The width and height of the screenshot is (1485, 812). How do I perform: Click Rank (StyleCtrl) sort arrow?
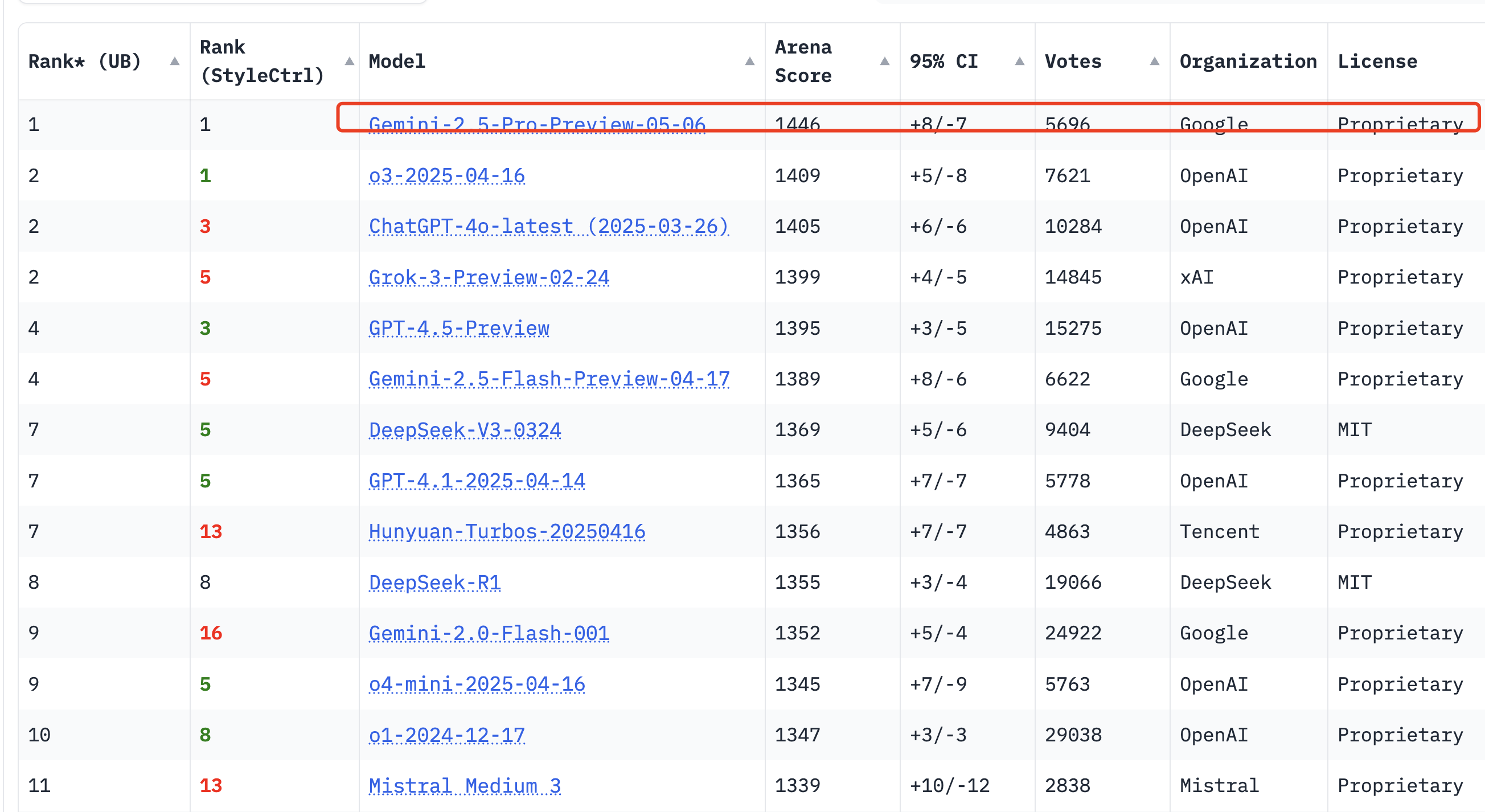349,61
